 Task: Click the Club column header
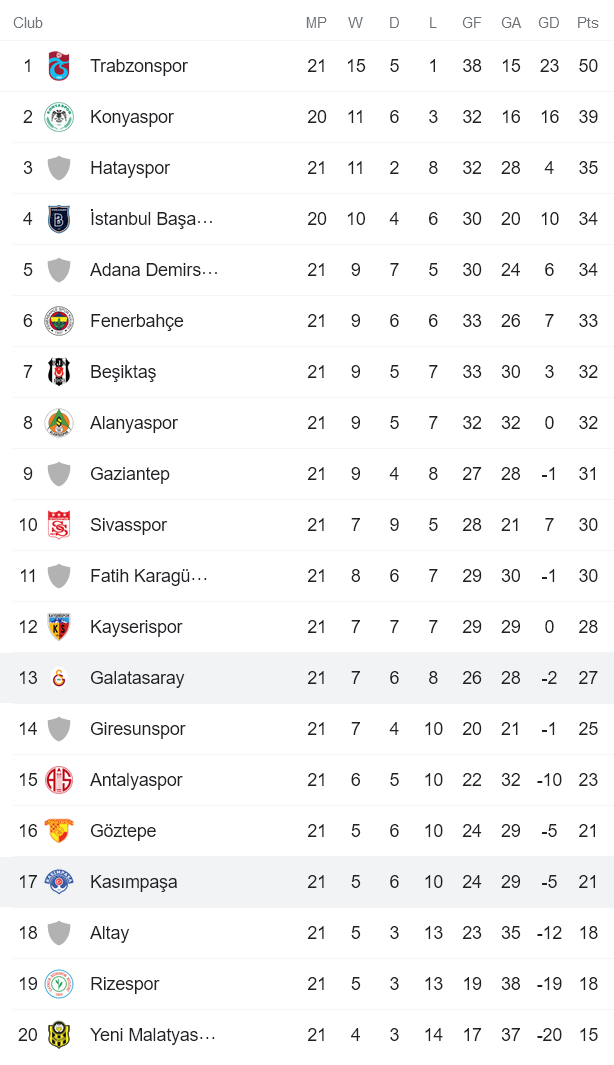(x=28, y=23)
